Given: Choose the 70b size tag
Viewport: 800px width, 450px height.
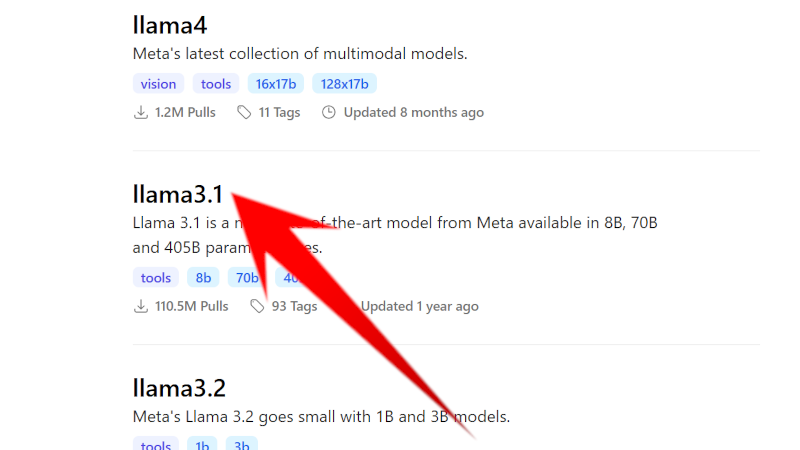Looking at the screenshot, I should click(x=245, y=278).
